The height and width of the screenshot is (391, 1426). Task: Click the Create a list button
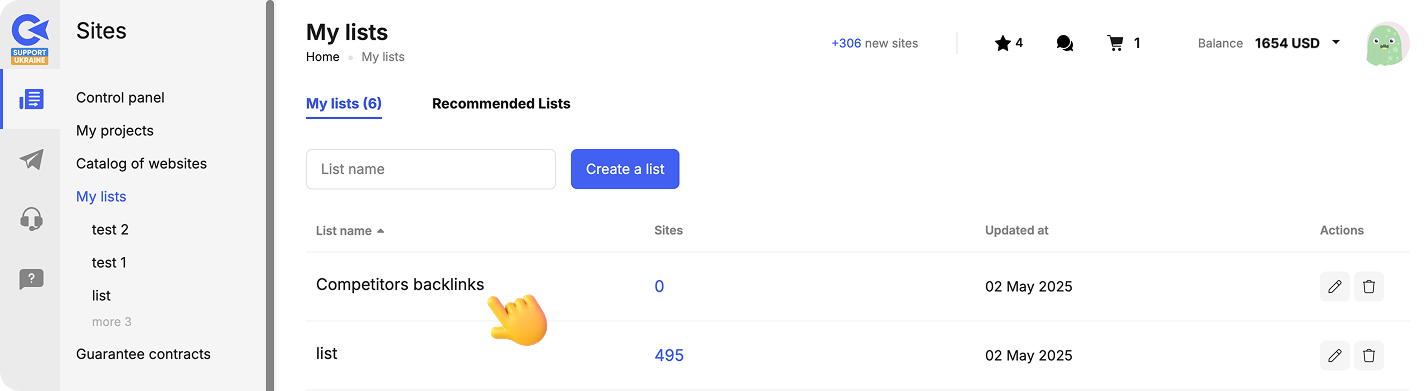point(625,169)
